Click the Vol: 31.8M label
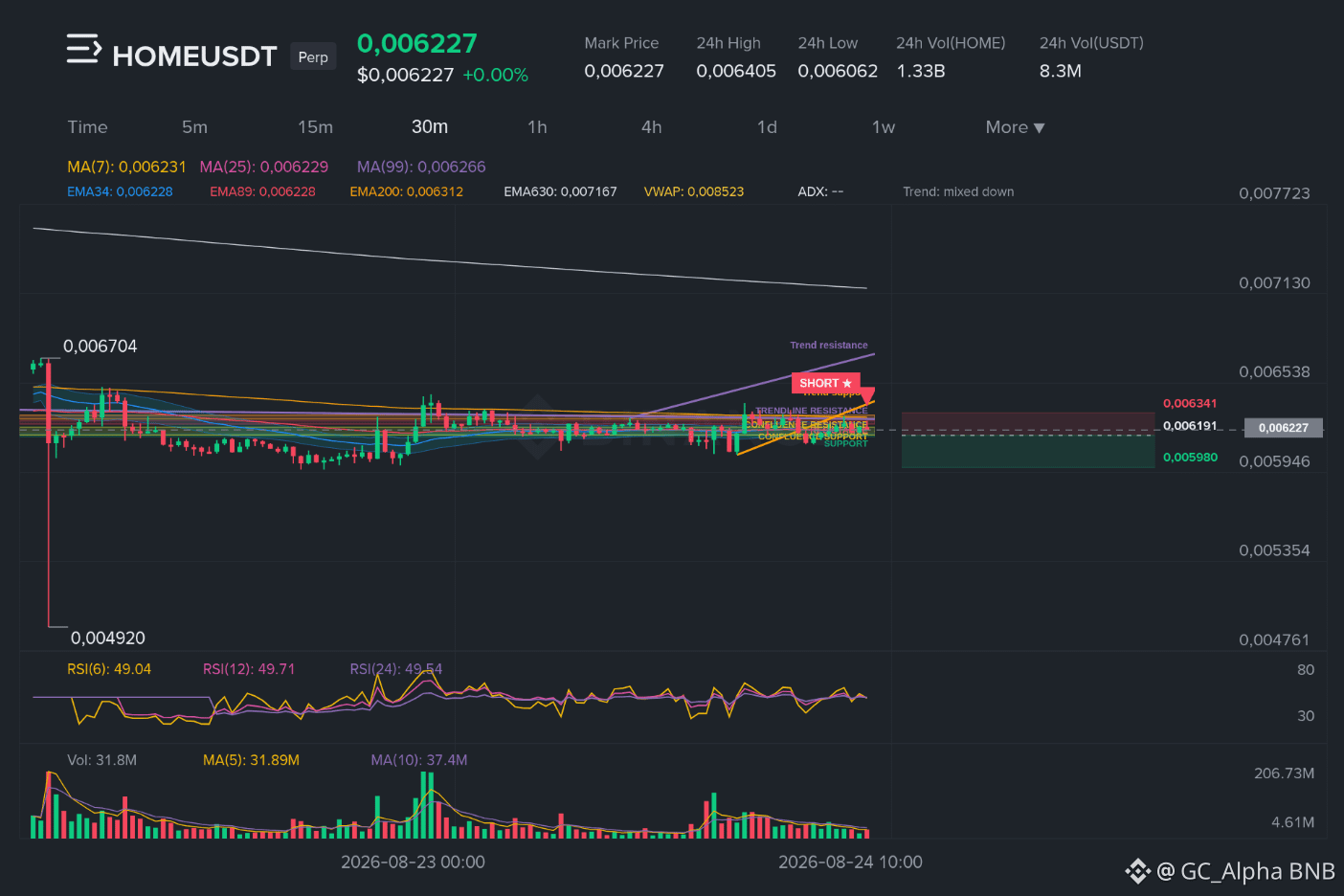The width and height of the screenshot is (1344, 896). [x=101, y=760]
